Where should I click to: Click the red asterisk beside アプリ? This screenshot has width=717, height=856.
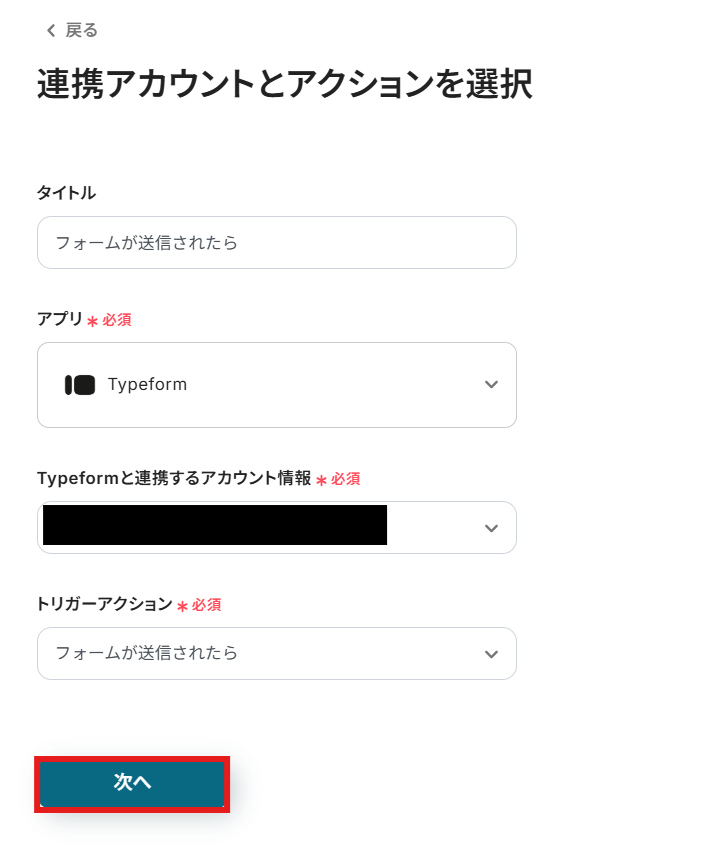[92, 321]
